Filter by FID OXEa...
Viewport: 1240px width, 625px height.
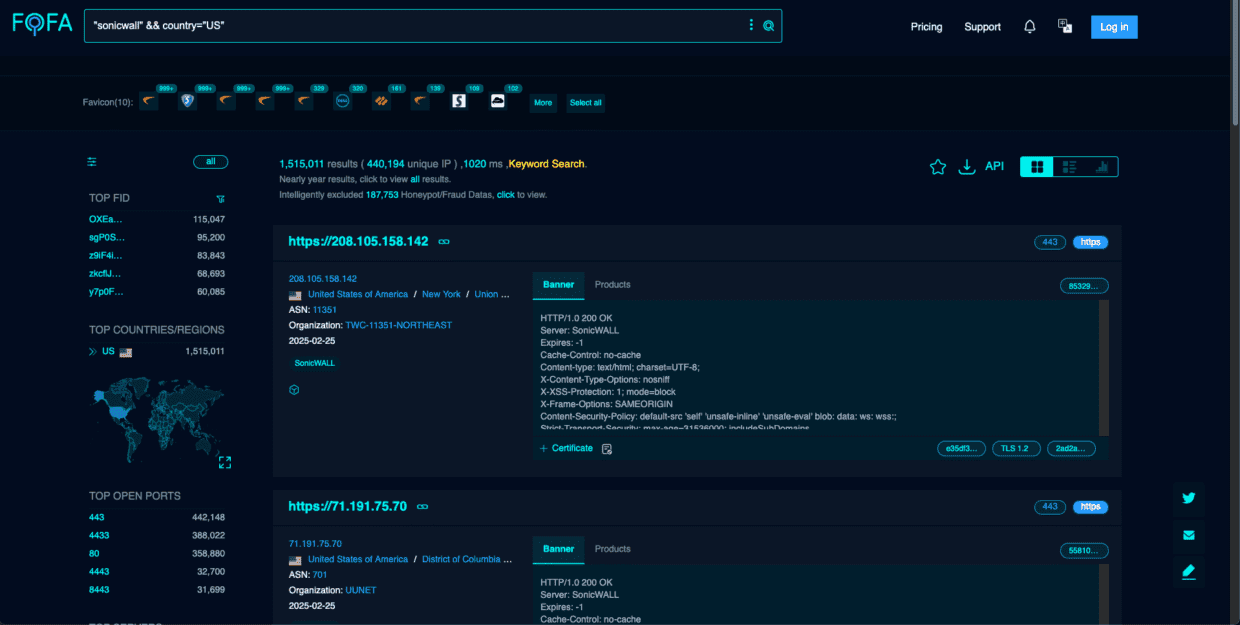pyautogui.click(x=105, y=219)
